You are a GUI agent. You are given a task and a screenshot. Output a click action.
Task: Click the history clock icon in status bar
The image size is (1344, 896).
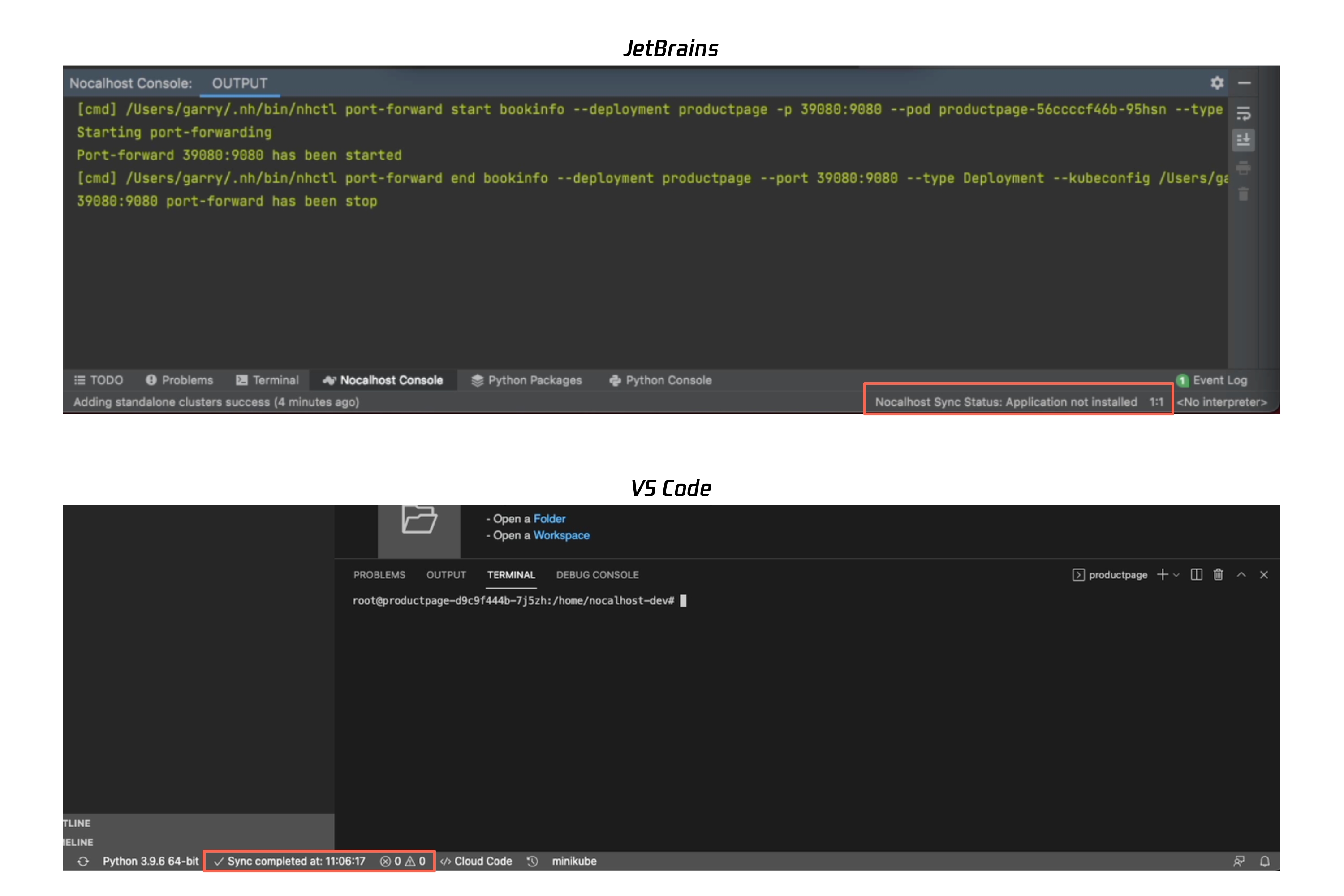[532, 861]
